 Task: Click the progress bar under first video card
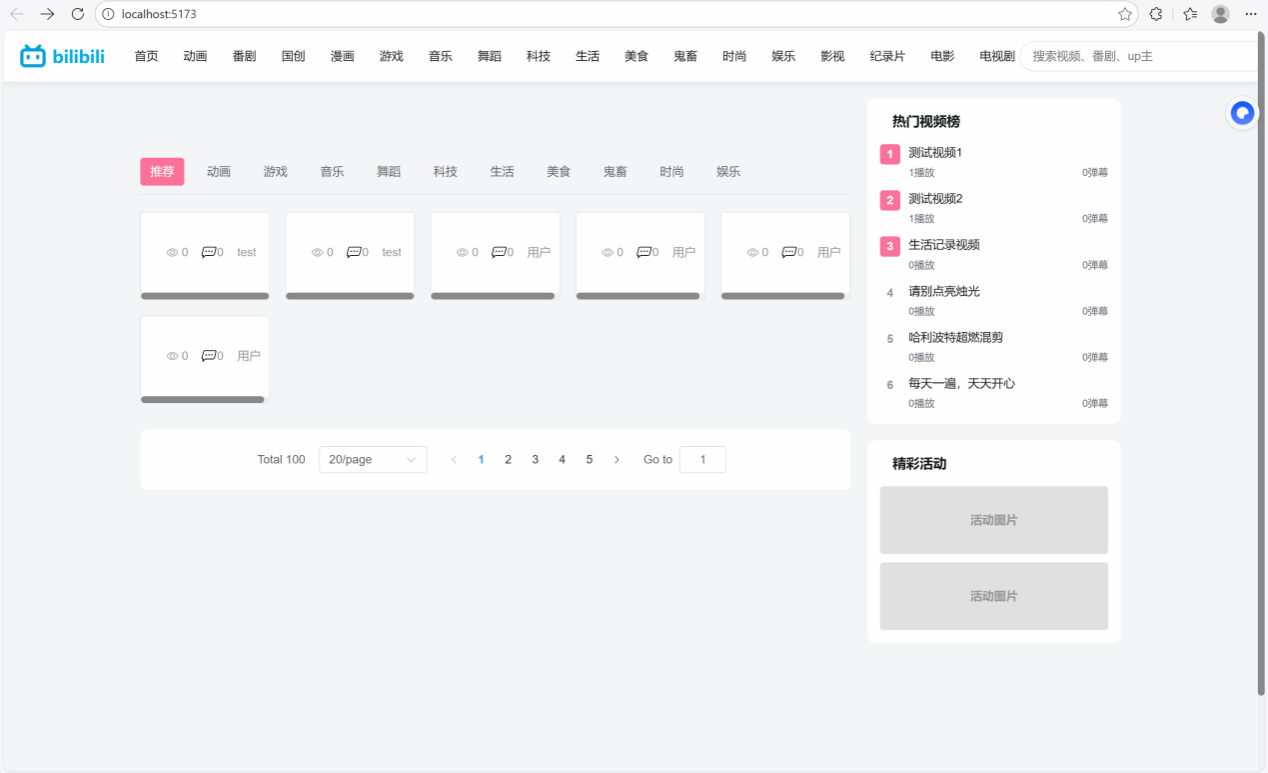click(205, 296)
